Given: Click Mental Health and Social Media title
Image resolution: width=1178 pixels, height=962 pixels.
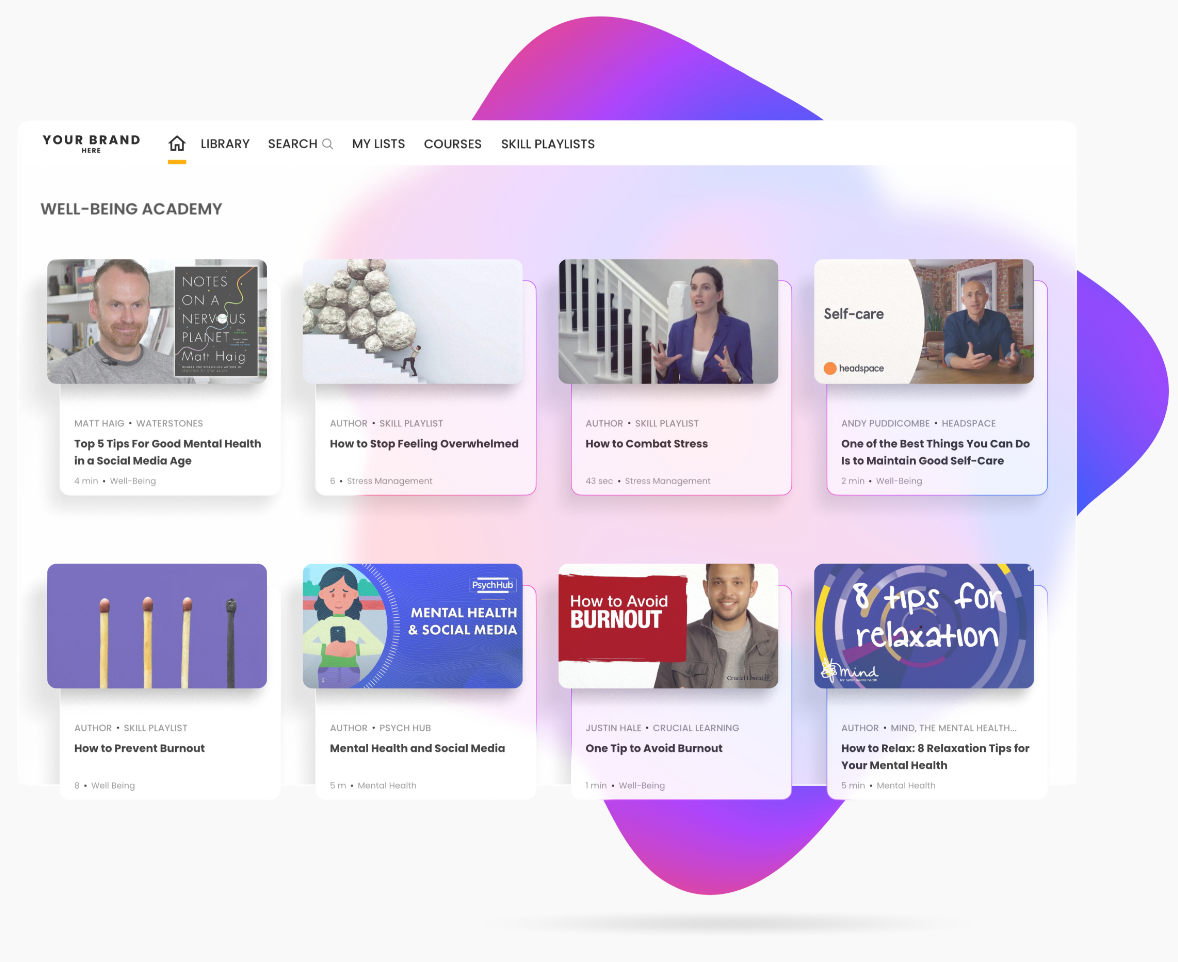Looking at the screenshot, I should point(417,748).
